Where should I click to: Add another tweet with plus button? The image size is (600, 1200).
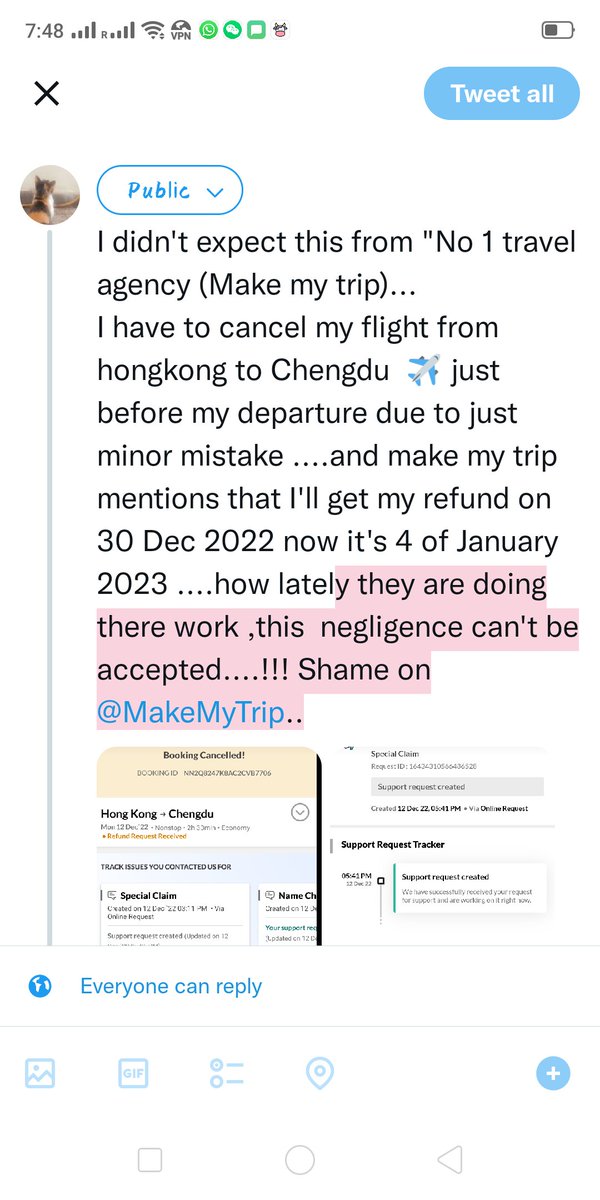553,1074
